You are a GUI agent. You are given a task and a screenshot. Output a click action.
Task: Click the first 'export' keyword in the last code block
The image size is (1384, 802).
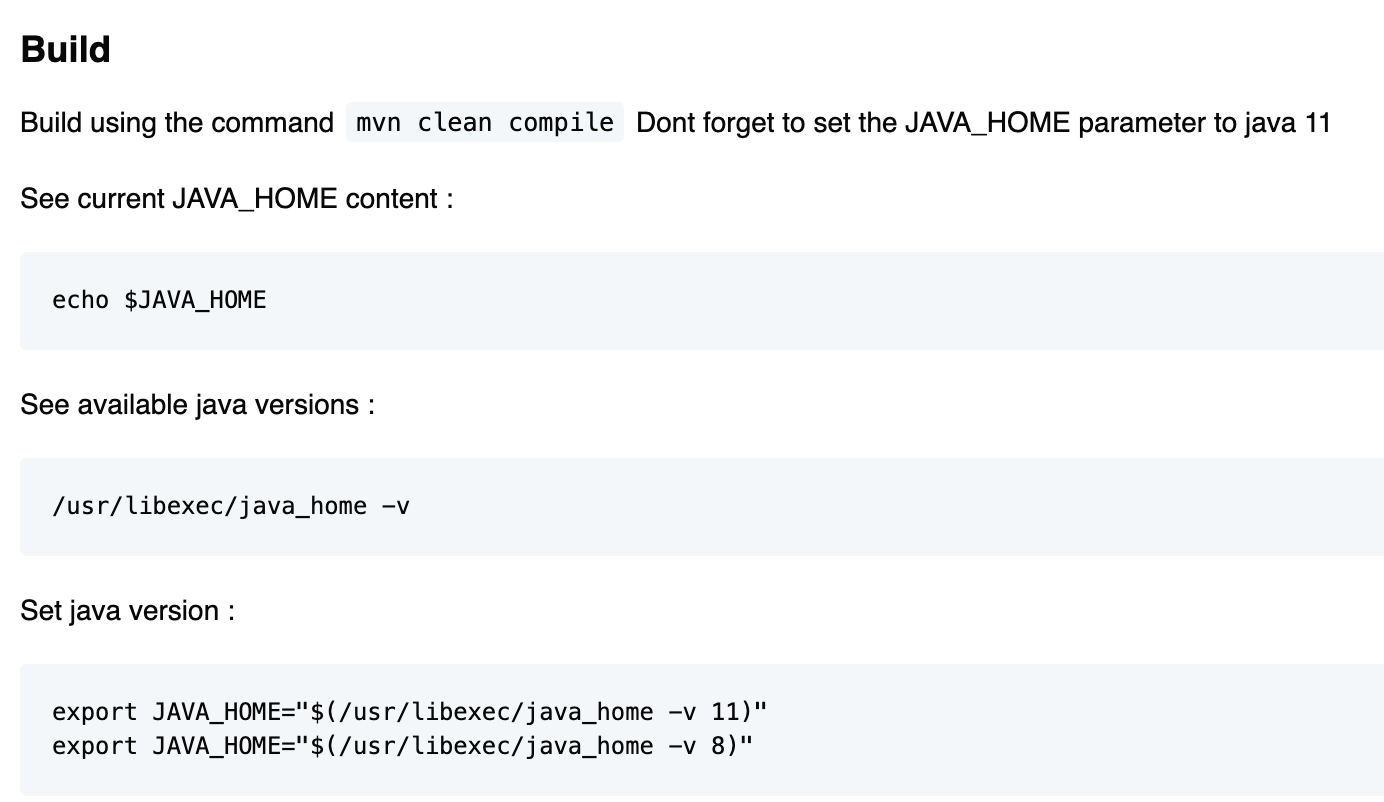pyautogui.click(x=95, y=712)
